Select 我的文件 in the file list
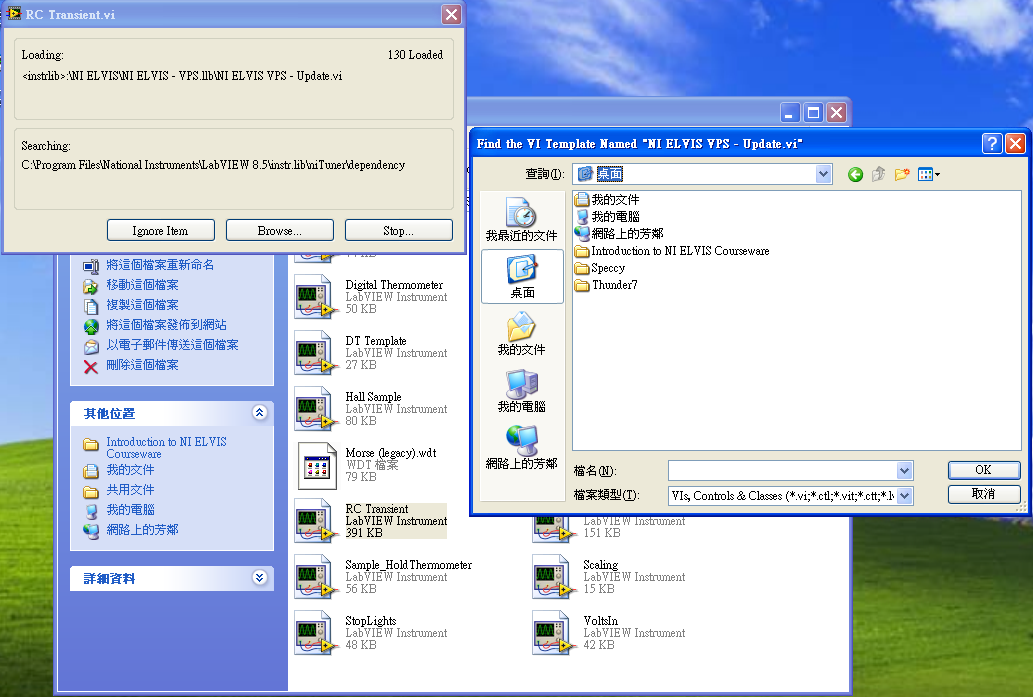The height and width of the screenshot is (697, 1033). pyautogui.click(x=607, y=199)
